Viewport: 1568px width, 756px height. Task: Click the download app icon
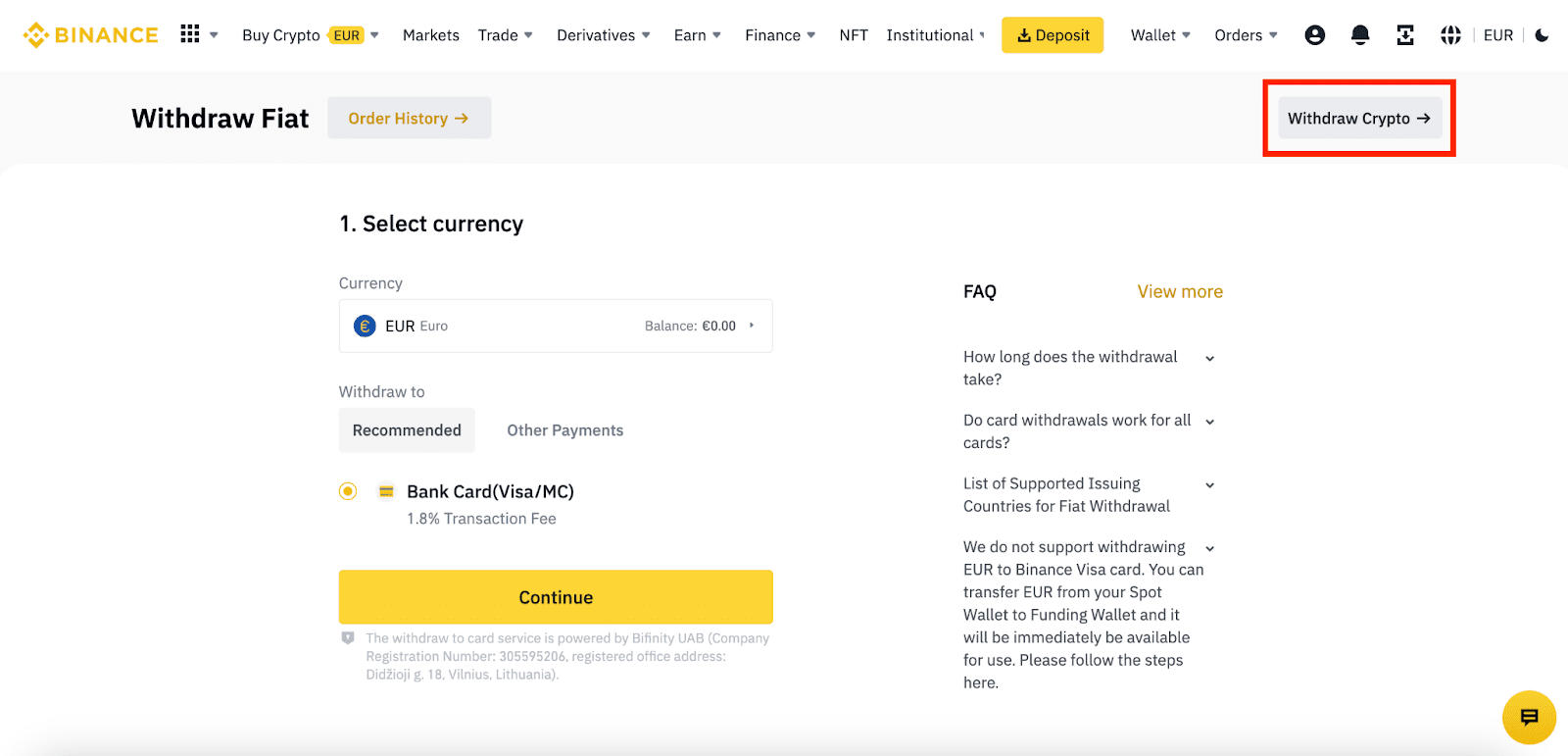point(1405,35)
